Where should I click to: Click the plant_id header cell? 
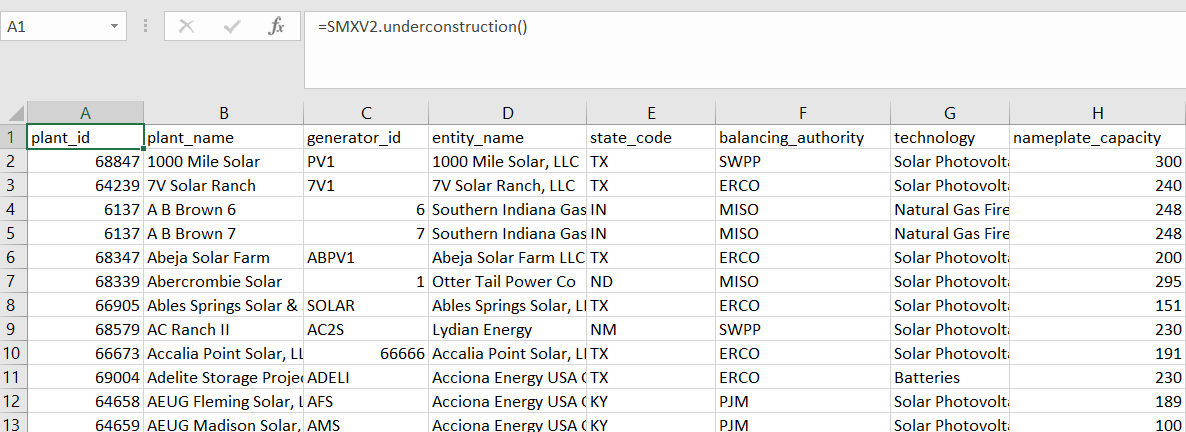[85, 138]
